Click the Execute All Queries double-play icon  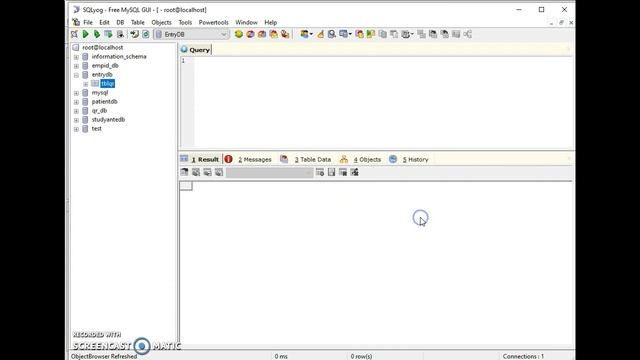97,34
